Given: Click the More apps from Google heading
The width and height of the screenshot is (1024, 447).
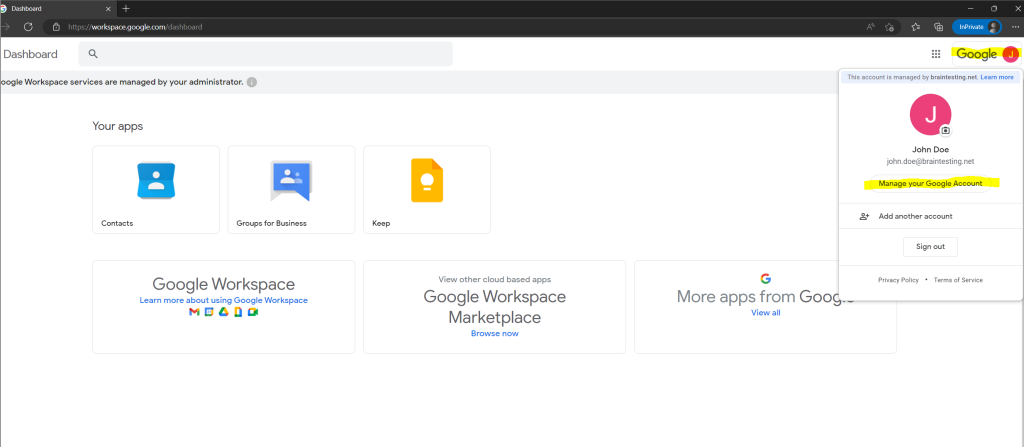Looking at the screenshot, I should [x=765, y=297].
